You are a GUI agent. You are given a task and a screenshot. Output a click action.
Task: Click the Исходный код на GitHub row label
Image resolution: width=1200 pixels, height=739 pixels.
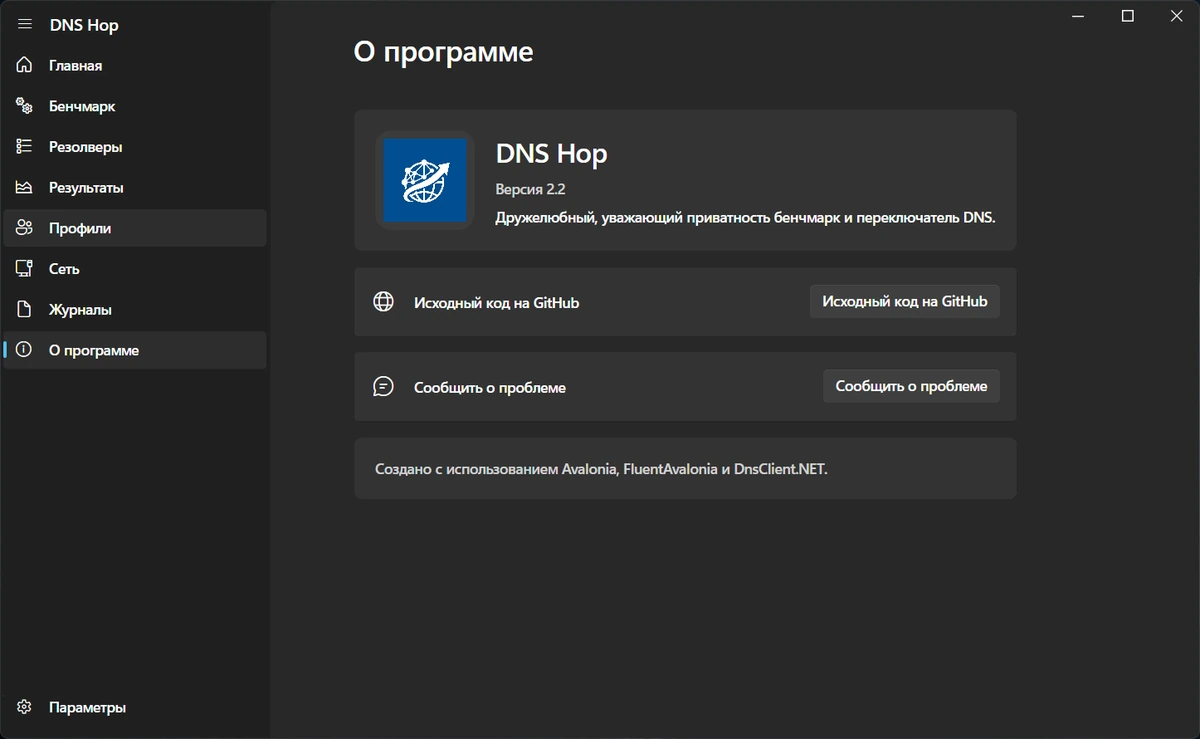pyautogui.click(x=496, y=302)
